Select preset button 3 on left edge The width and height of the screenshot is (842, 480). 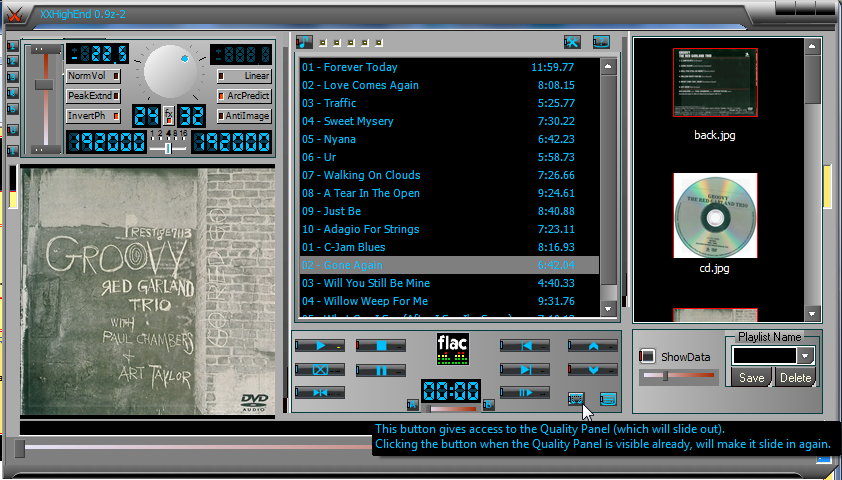click(x=12, y=77)
